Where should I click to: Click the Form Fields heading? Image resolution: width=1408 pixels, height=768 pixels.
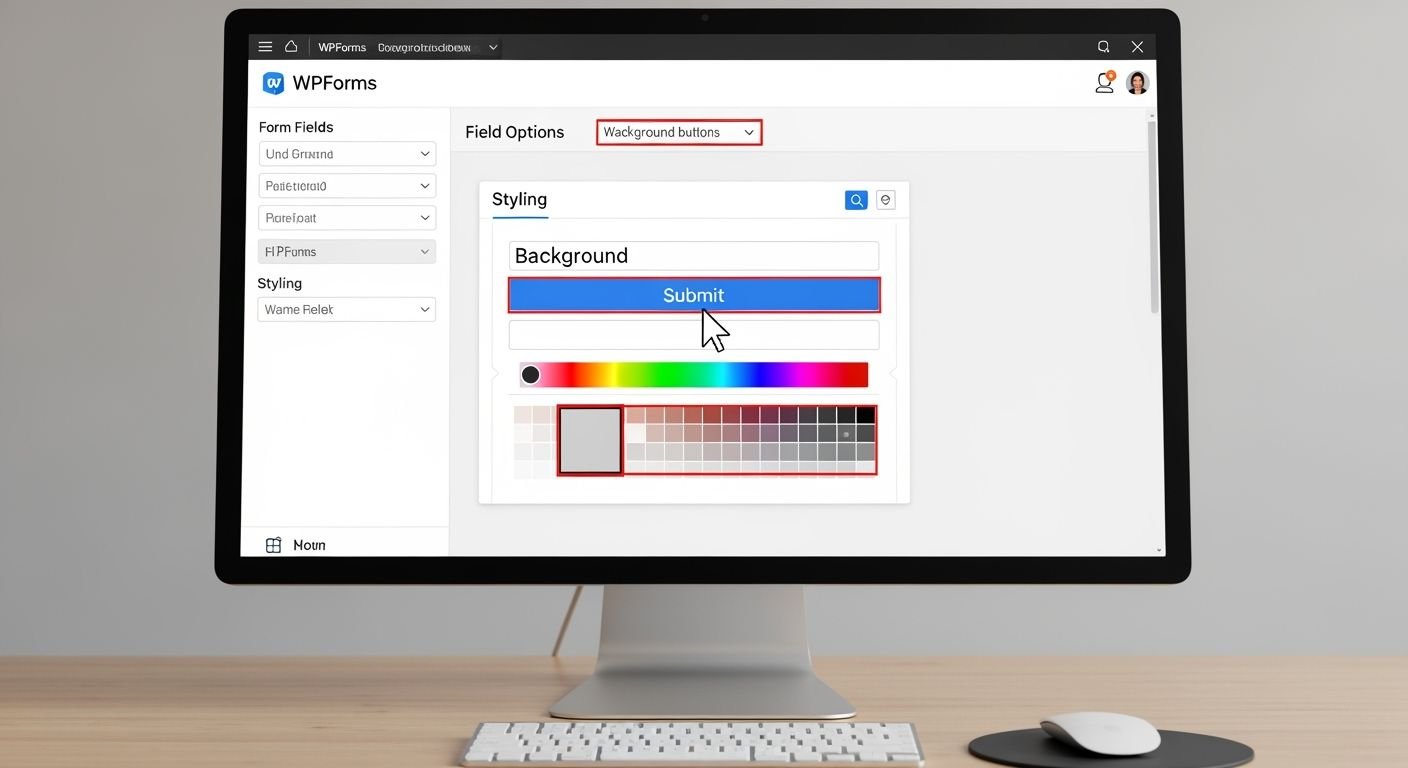pyautogui.click(x=296, y=127)
